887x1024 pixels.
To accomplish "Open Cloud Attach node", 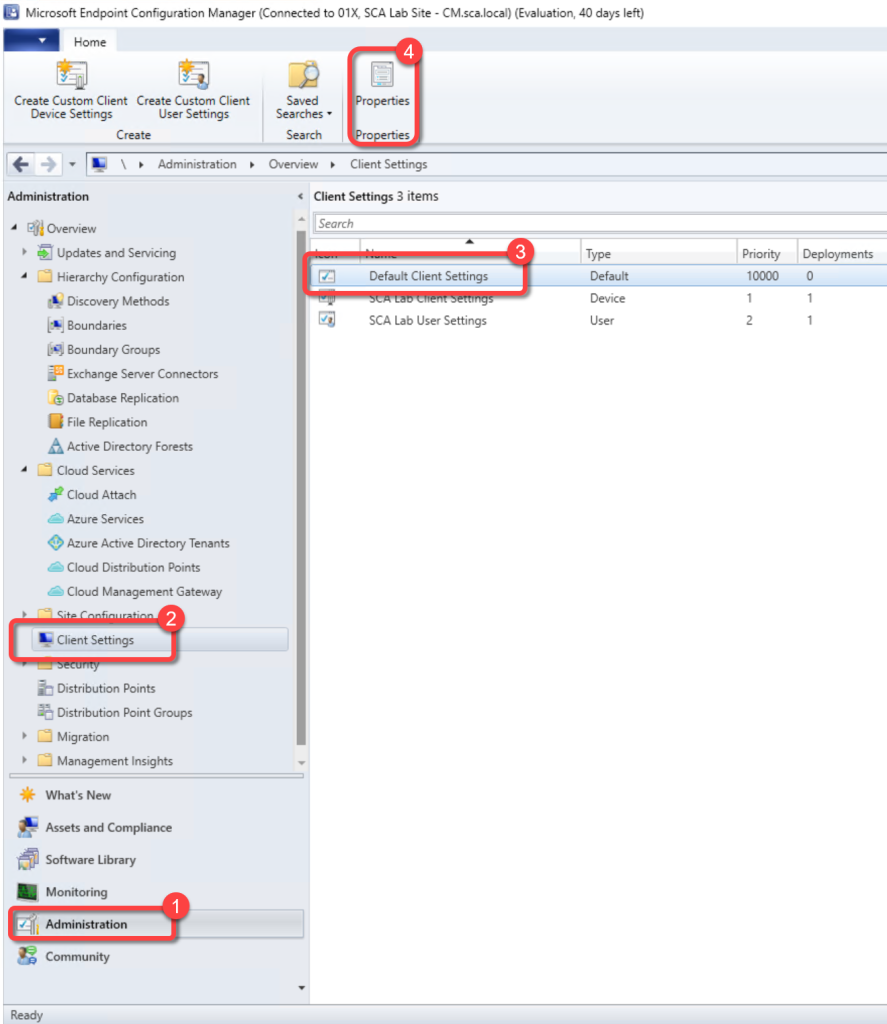I will click(x=101, y=495).
